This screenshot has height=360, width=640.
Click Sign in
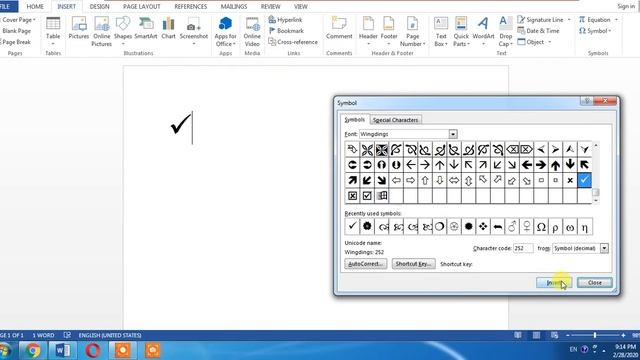point(626,6)
